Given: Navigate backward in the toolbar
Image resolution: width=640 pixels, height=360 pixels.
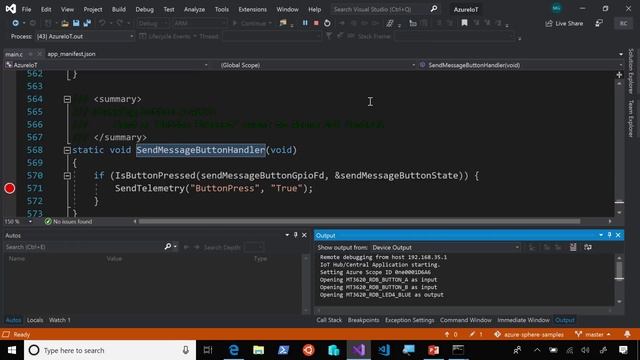Looking at the screenshot, I should 15,23.
